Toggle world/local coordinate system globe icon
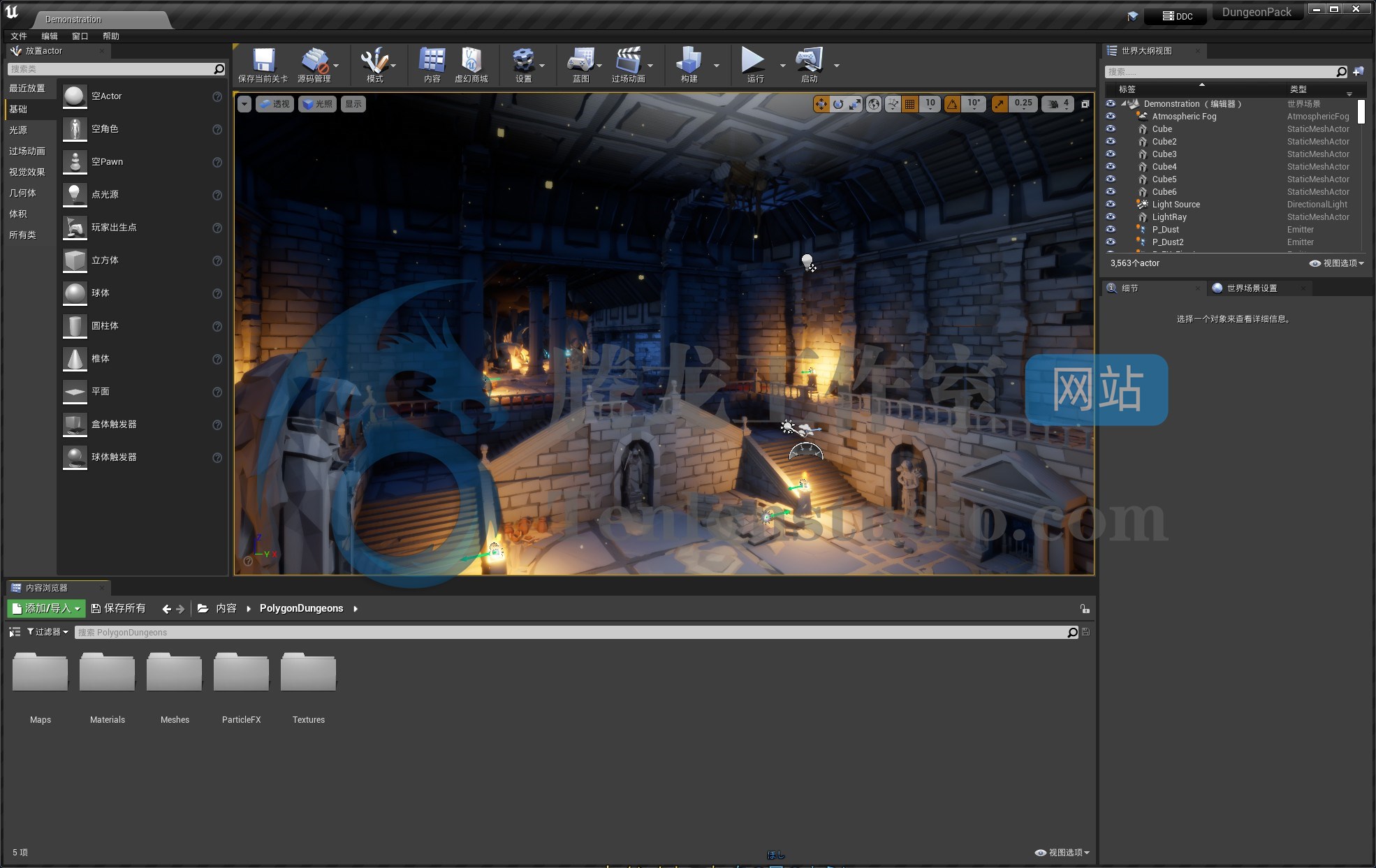Viewport: 1376px width, 868px height. click(874, 104)
